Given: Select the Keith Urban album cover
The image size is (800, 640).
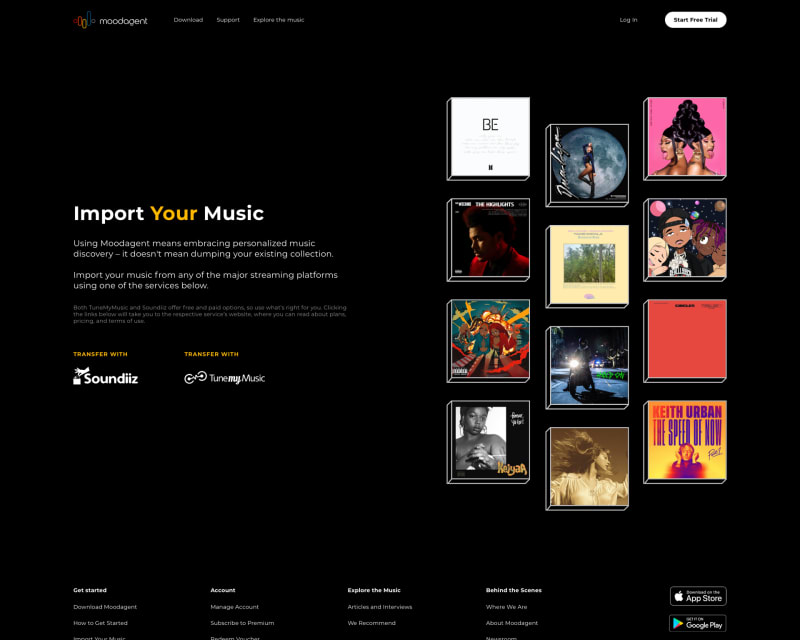Looking at the screenshot, I should (685, 441).
